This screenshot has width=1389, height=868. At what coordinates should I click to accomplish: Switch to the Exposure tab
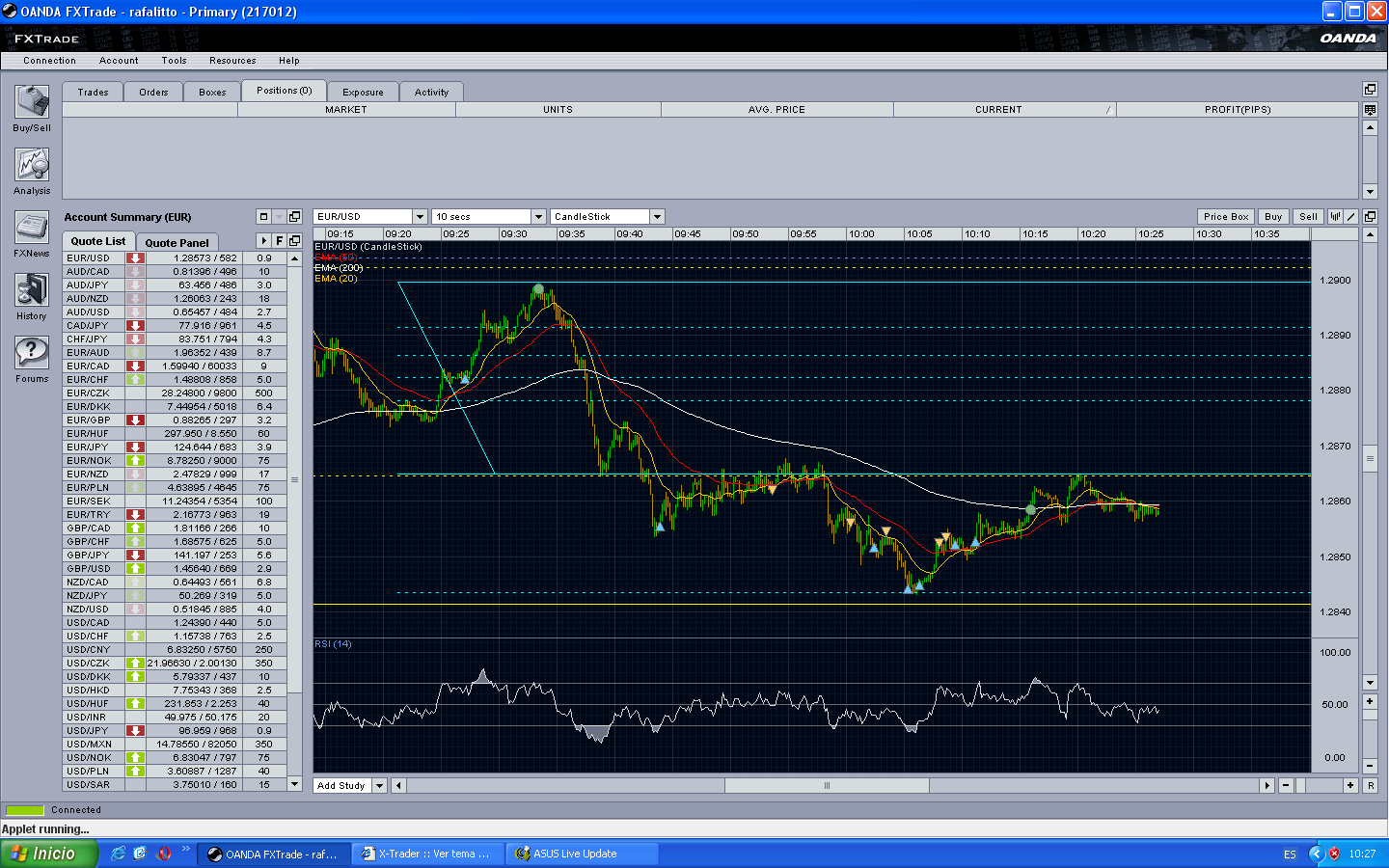363,92
